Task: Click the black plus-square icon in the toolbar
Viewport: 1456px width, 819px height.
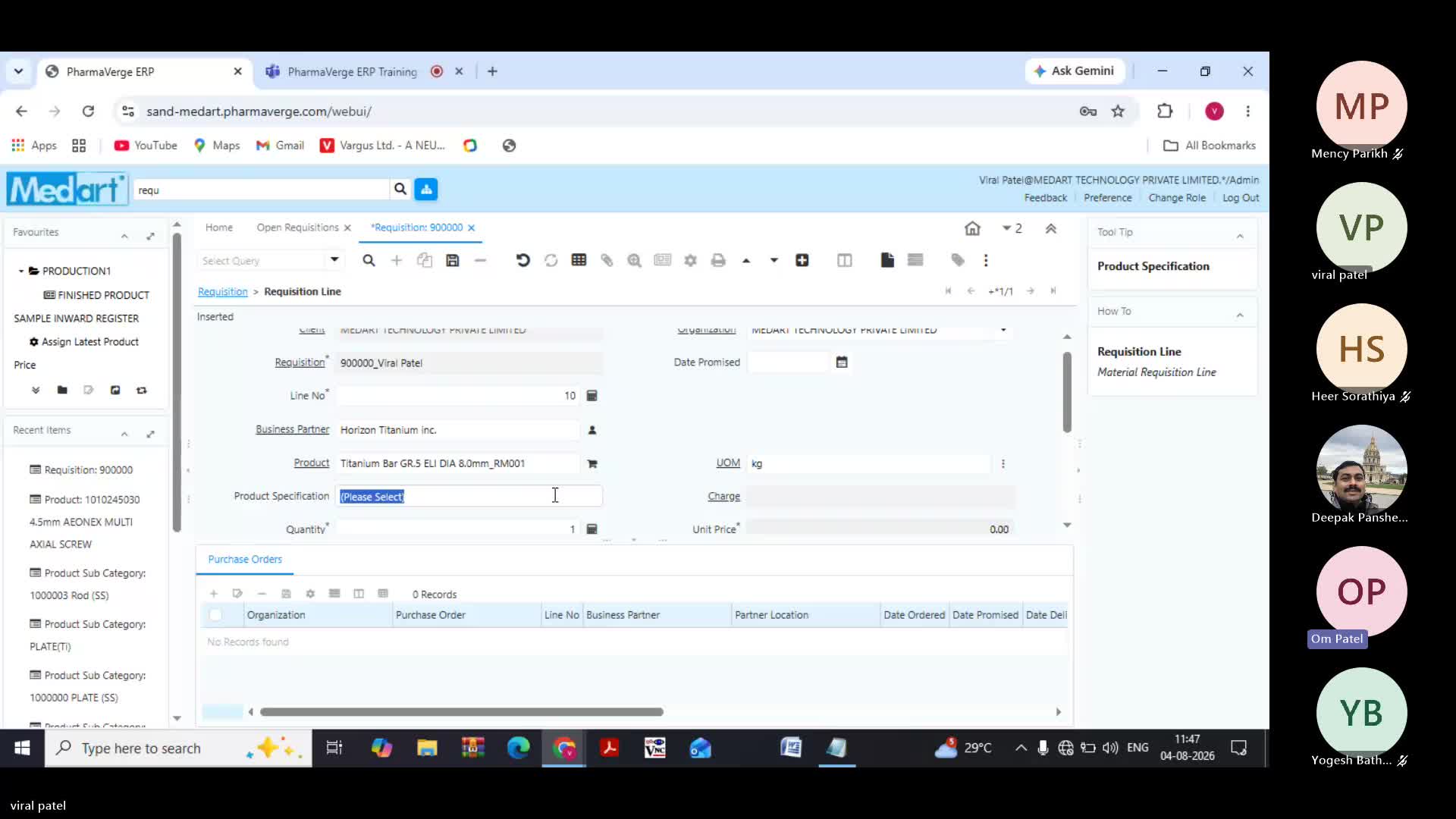Action: 802,260
